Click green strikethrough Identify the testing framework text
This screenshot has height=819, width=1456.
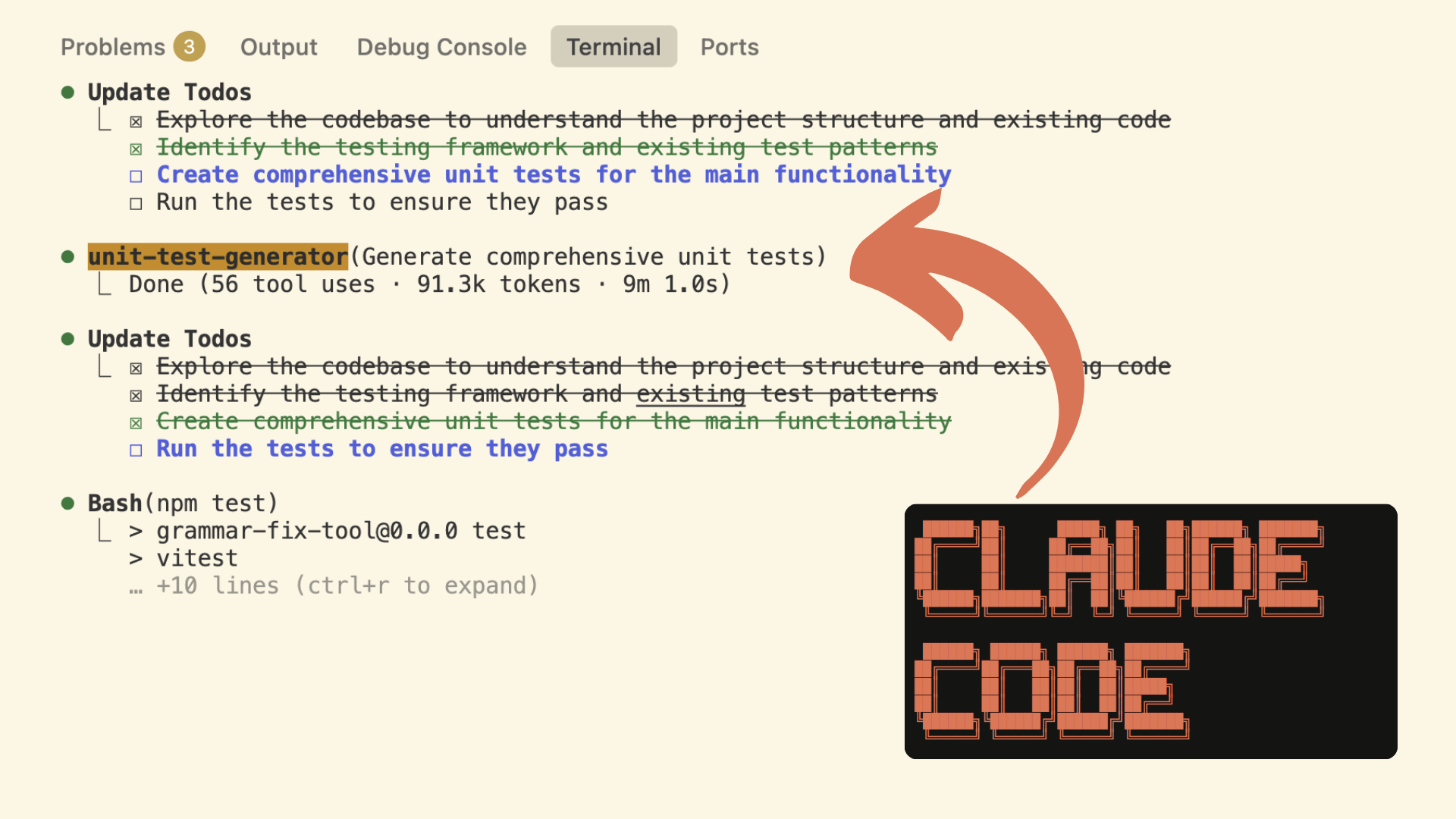(547, 147)
